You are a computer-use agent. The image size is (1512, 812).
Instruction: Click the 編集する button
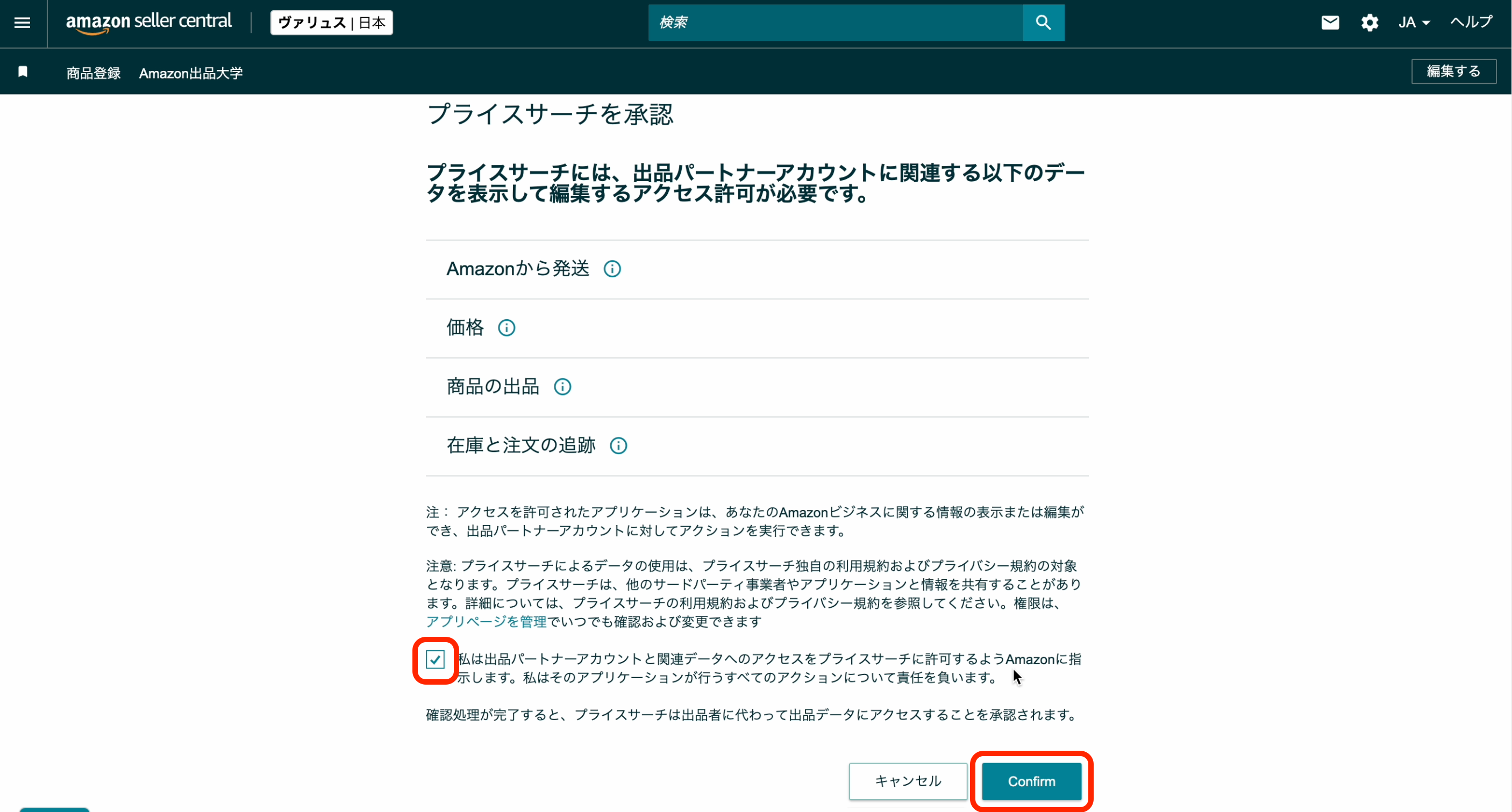[1453, 71]
